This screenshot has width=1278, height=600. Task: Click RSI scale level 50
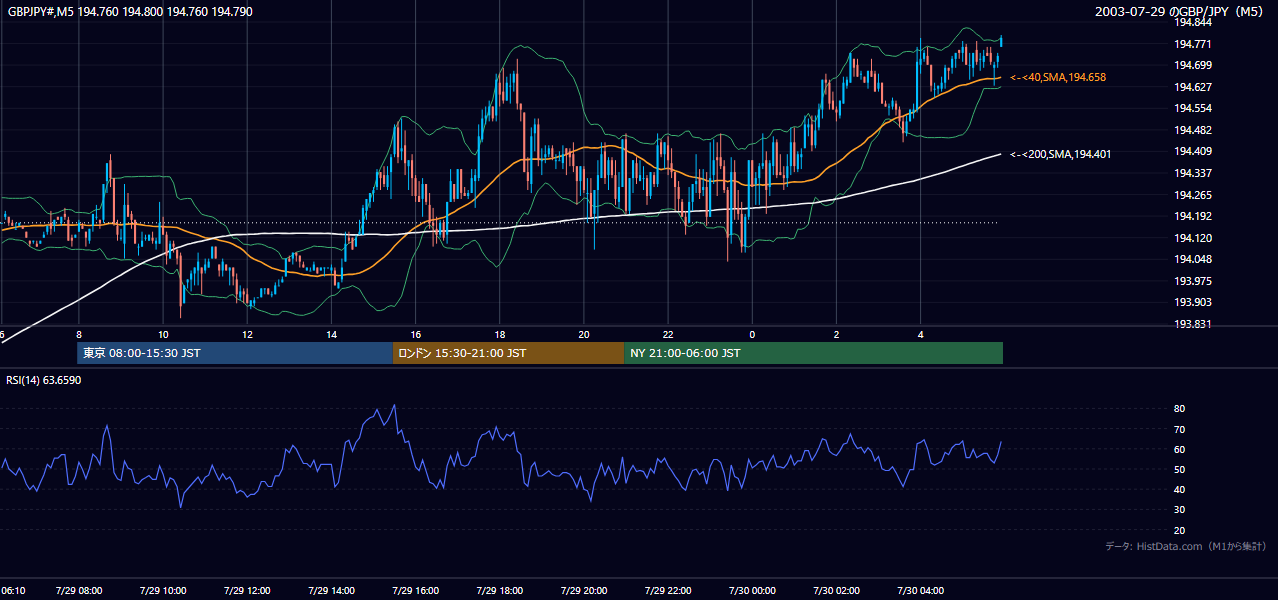pyautogui.click(x=1179, y=469)
